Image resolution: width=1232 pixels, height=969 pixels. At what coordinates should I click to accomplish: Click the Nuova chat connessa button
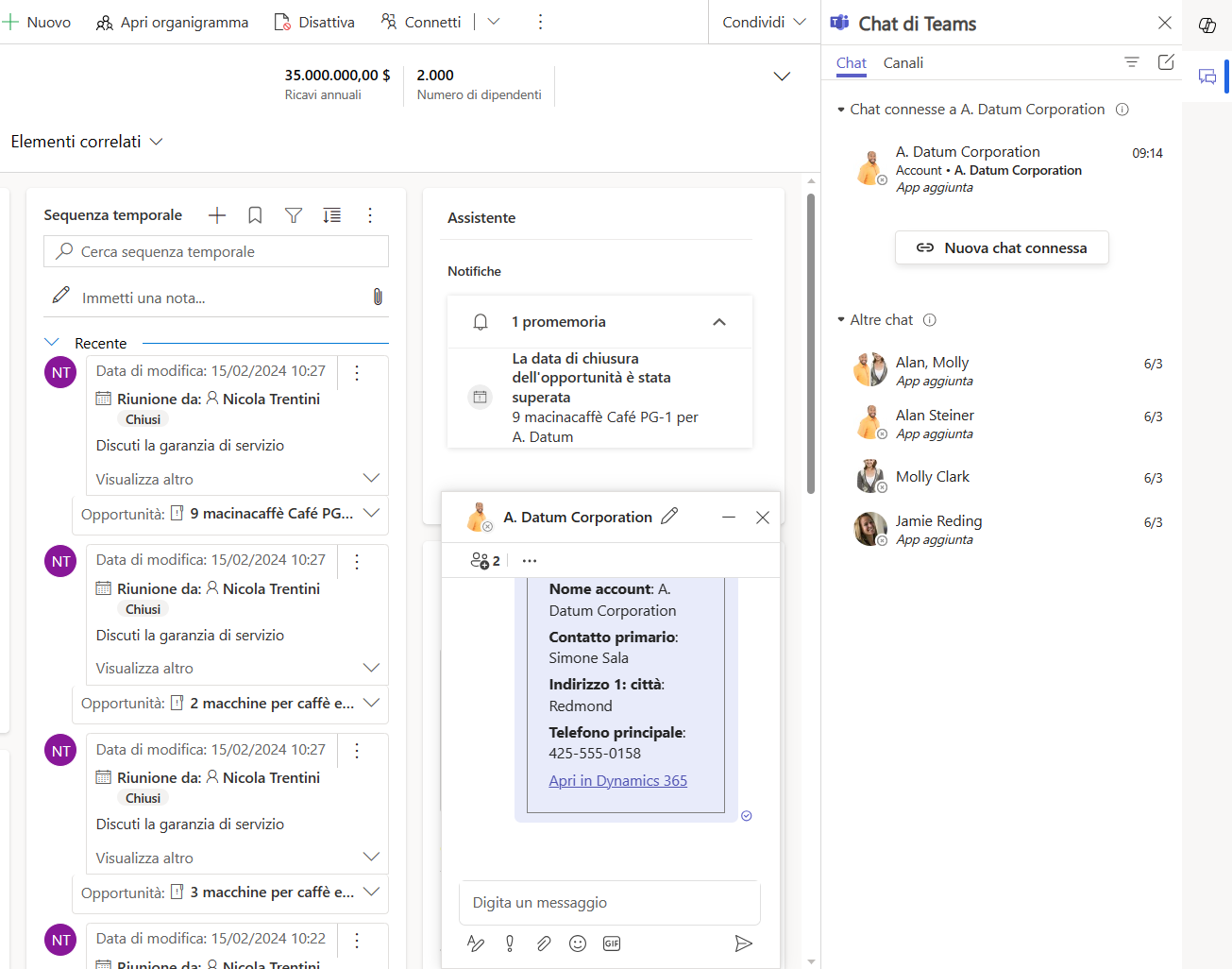click(x=1002, y=247)
